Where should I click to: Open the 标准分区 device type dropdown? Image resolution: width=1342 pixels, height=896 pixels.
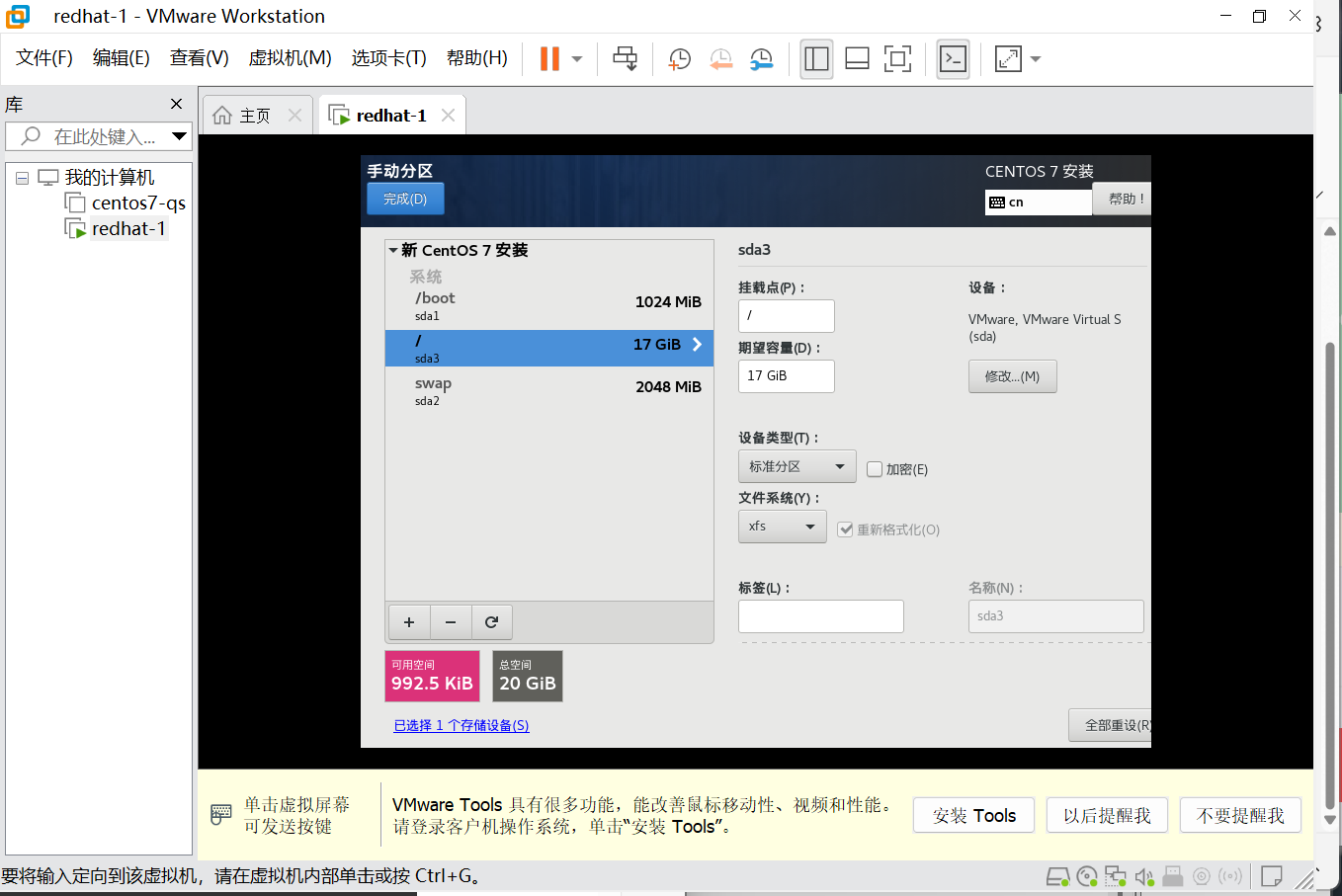(796, 466)
